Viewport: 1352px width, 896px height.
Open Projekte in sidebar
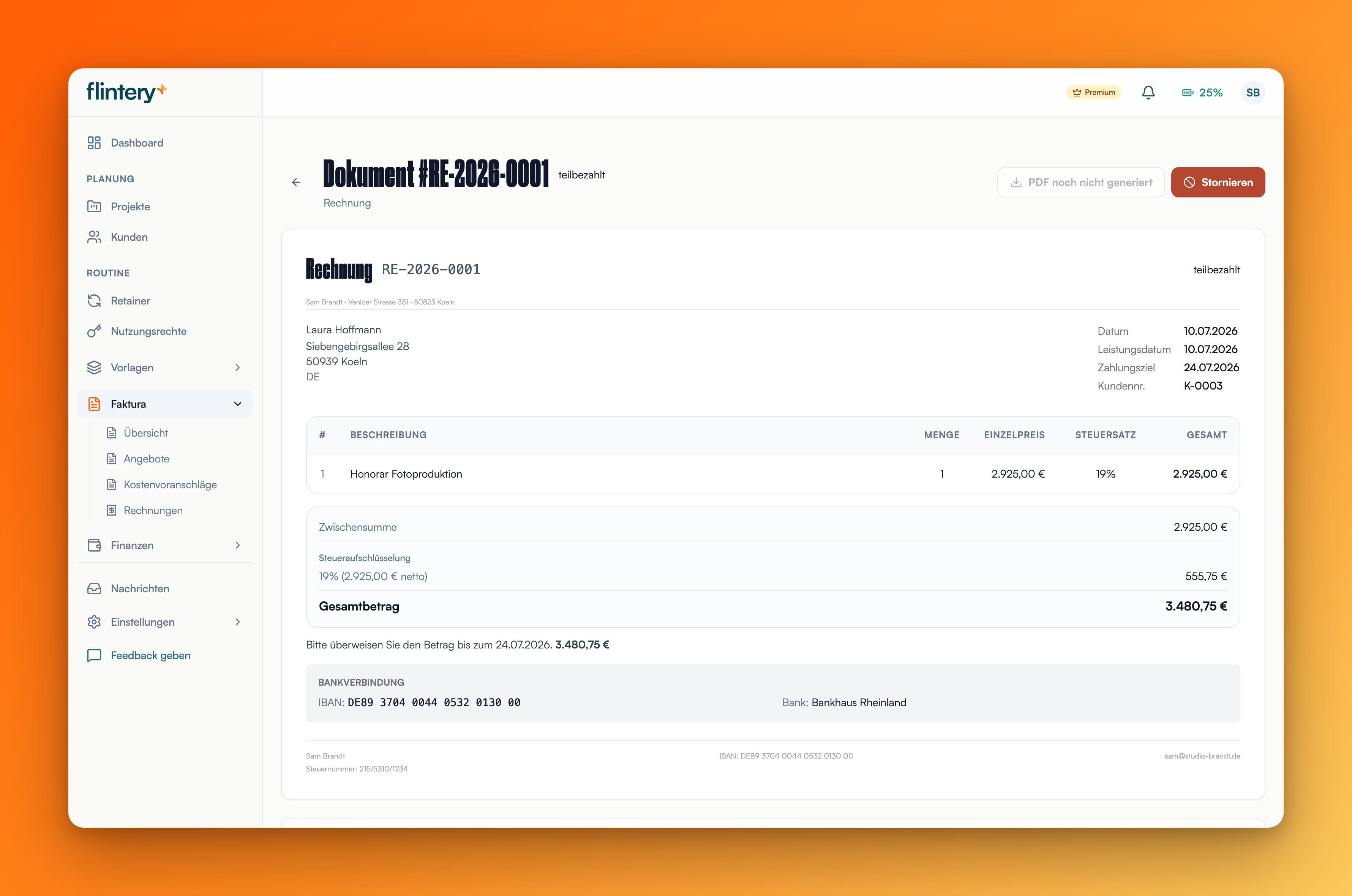pos(165,206)
